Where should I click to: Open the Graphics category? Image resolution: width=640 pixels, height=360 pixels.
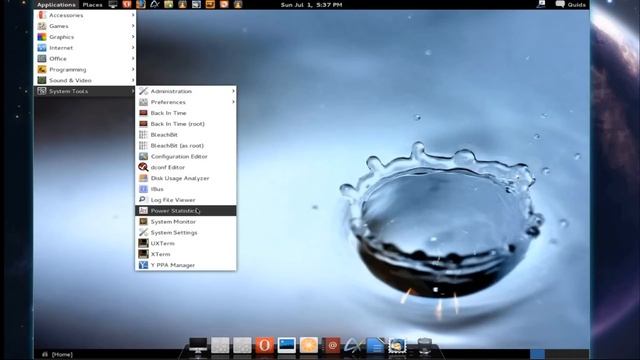85,37
